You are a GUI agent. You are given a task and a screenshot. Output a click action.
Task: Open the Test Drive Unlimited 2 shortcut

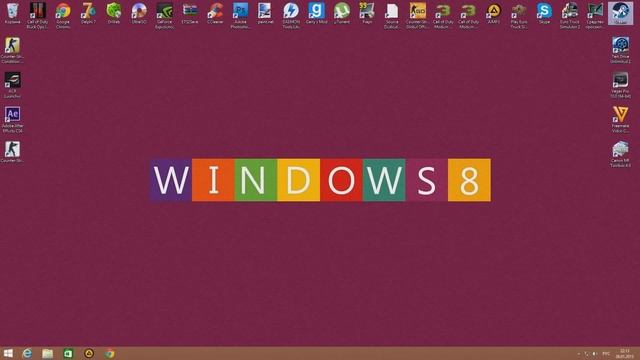pyautogui.click(x=620, y=50)
